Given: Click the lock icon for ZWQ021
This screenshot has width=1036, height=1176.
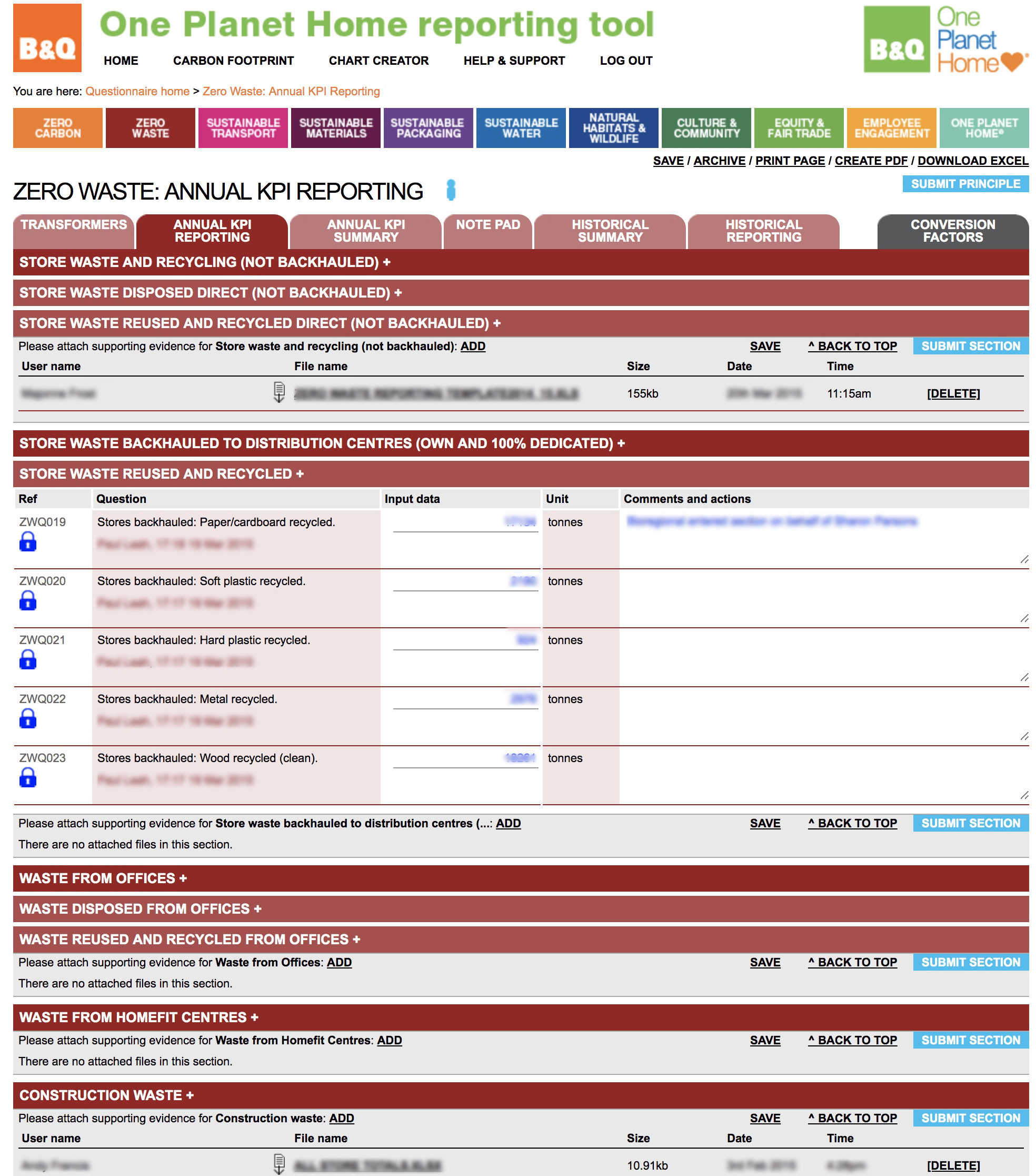Looking at the screenshot, I should point(27,659).
